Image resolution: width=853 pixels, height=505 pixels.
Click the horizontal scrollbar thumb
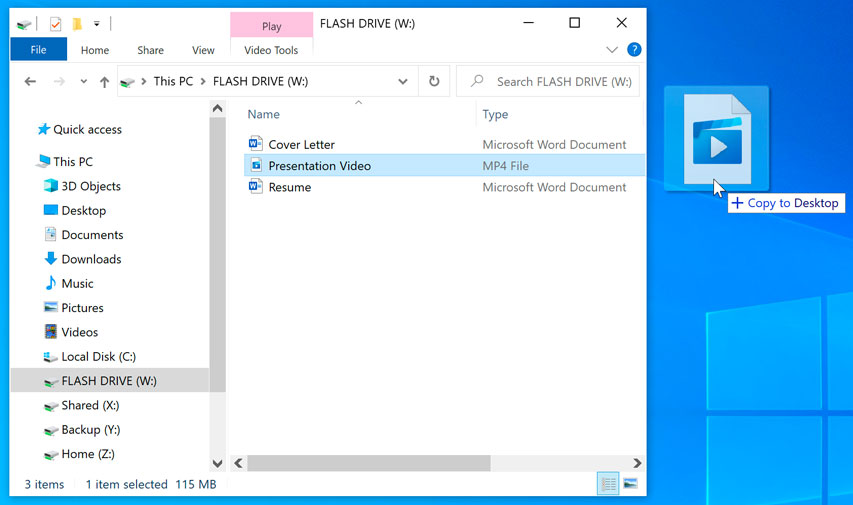point(369,464)
